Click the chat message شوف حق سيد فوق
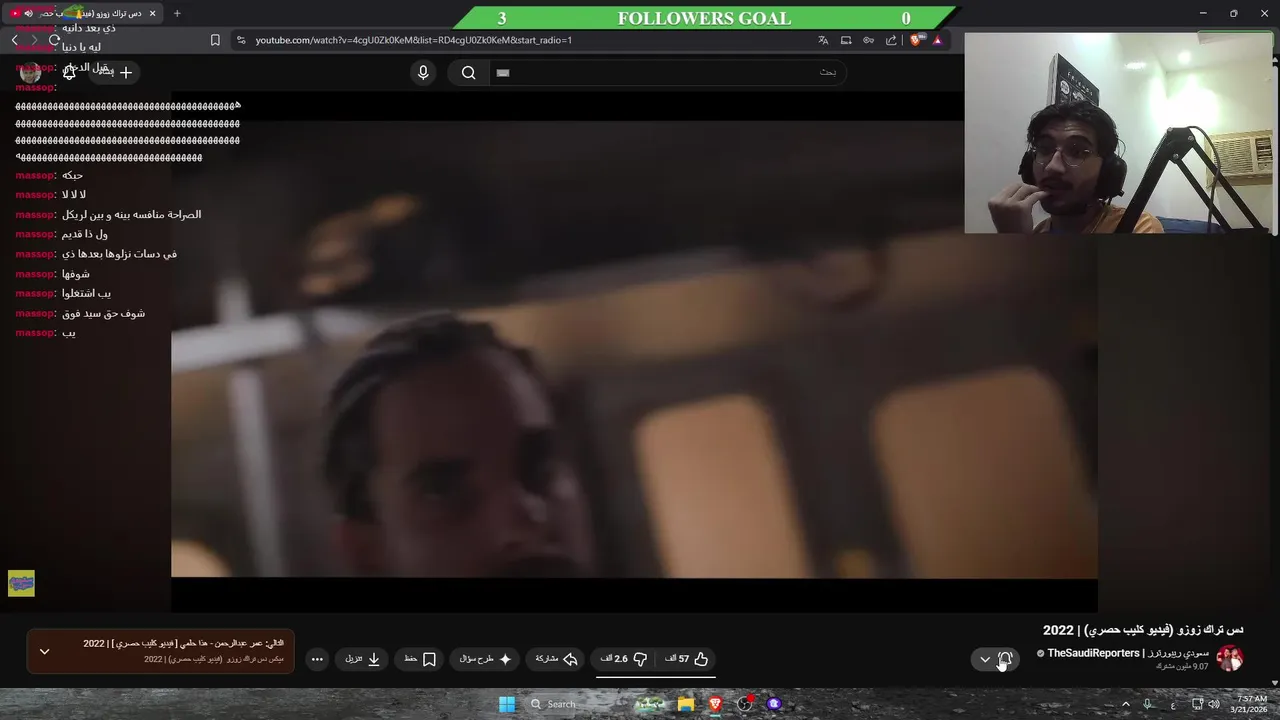Screen dimensions: 1280x720 tap(103, 313)
